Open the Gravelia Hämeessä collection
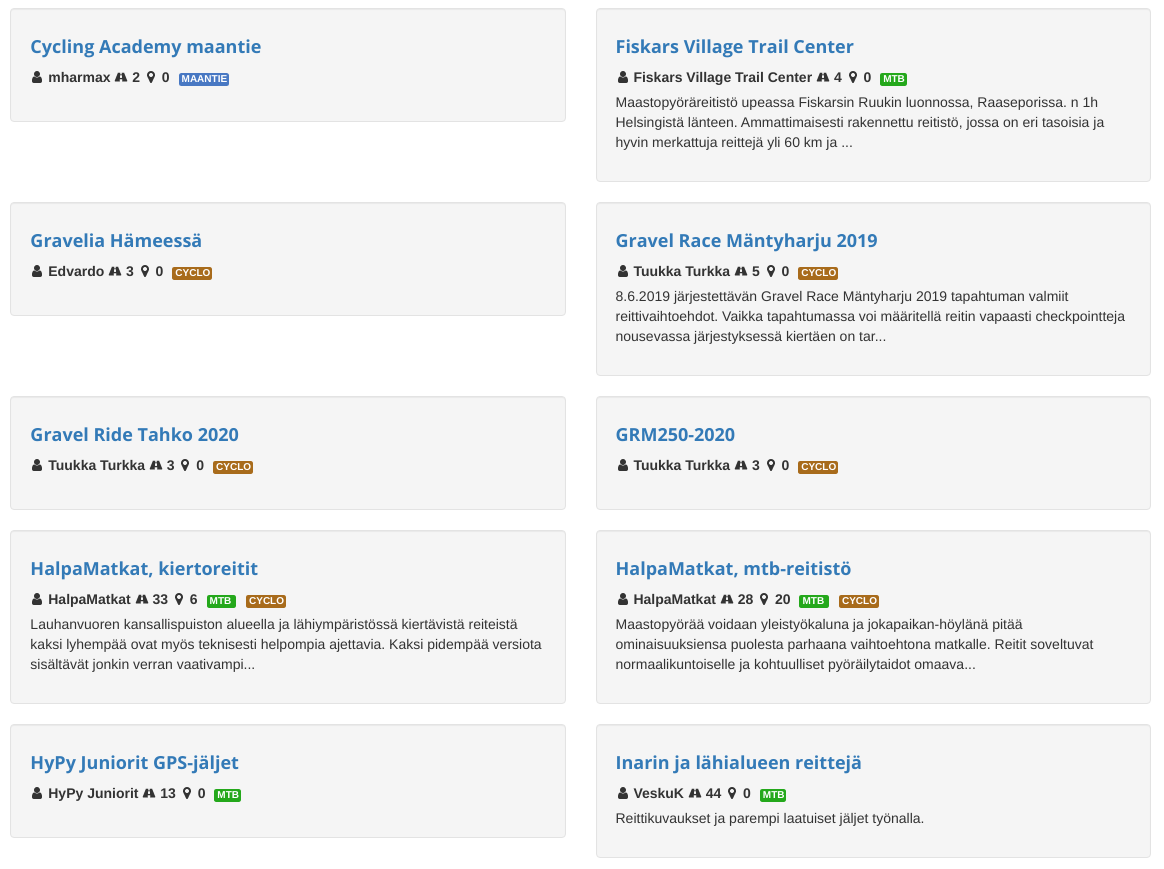The image size is (1164, 869). (116, 241)
